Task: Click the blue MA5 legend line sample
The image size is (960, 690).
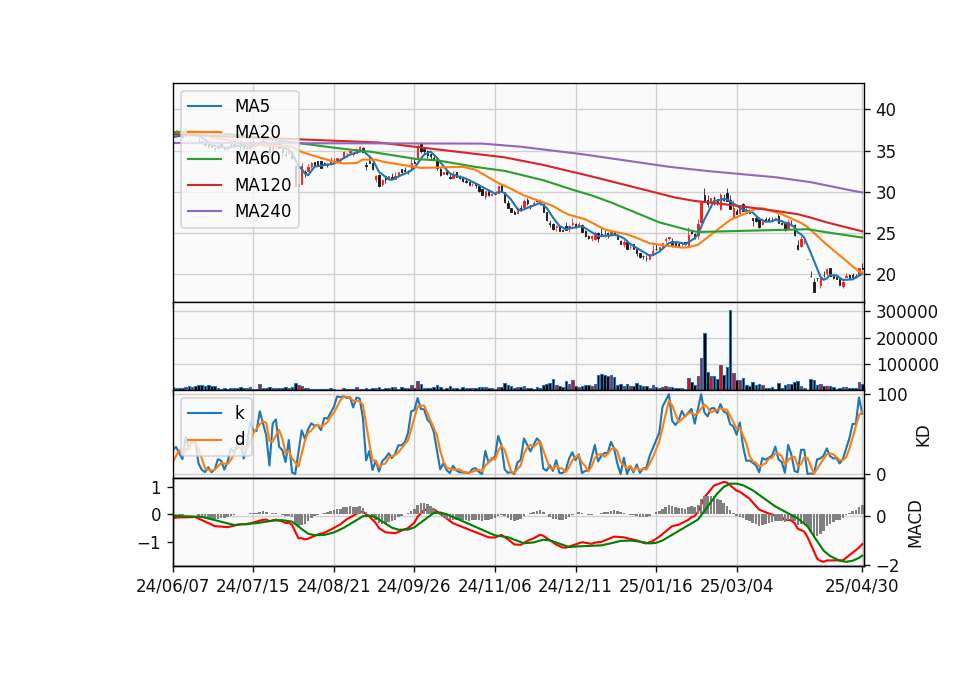Action: coord(204,106)
